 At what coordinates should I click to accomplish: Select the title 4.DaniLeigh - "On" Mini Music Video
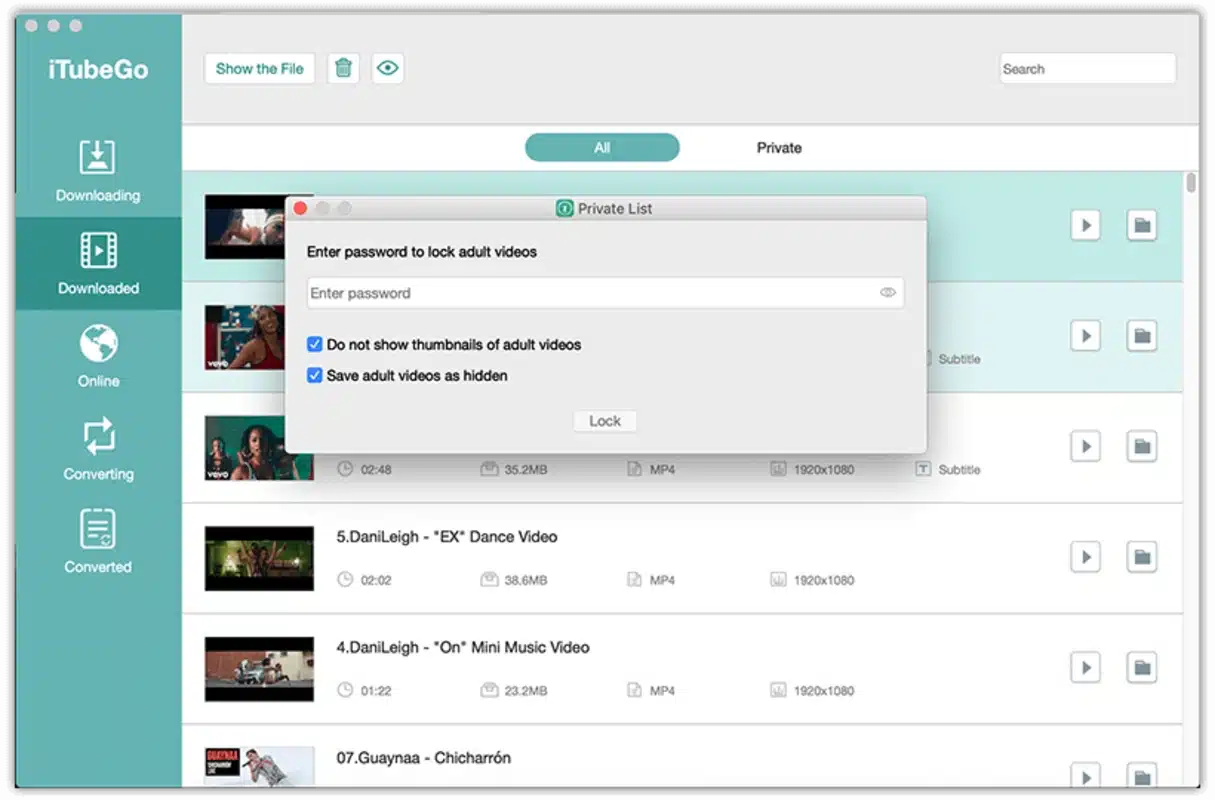point(463,647)
